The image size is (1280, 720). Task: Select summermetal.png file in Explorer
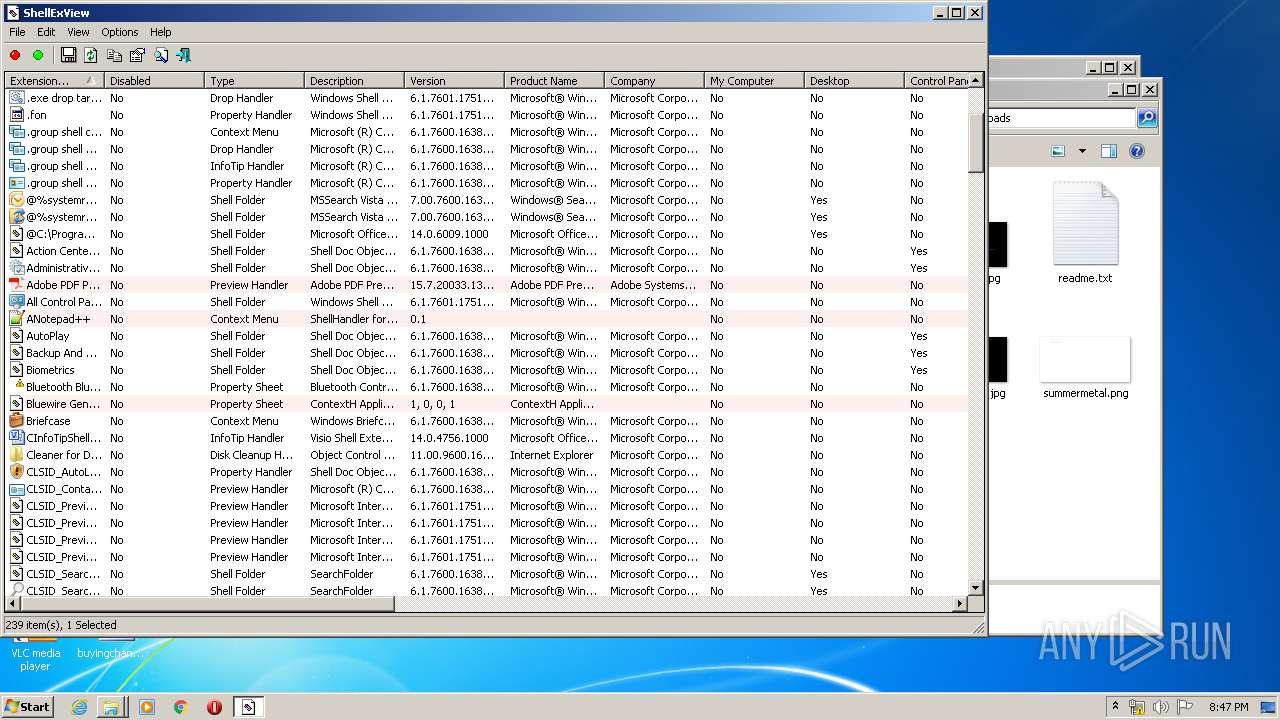click(1085, 368)
